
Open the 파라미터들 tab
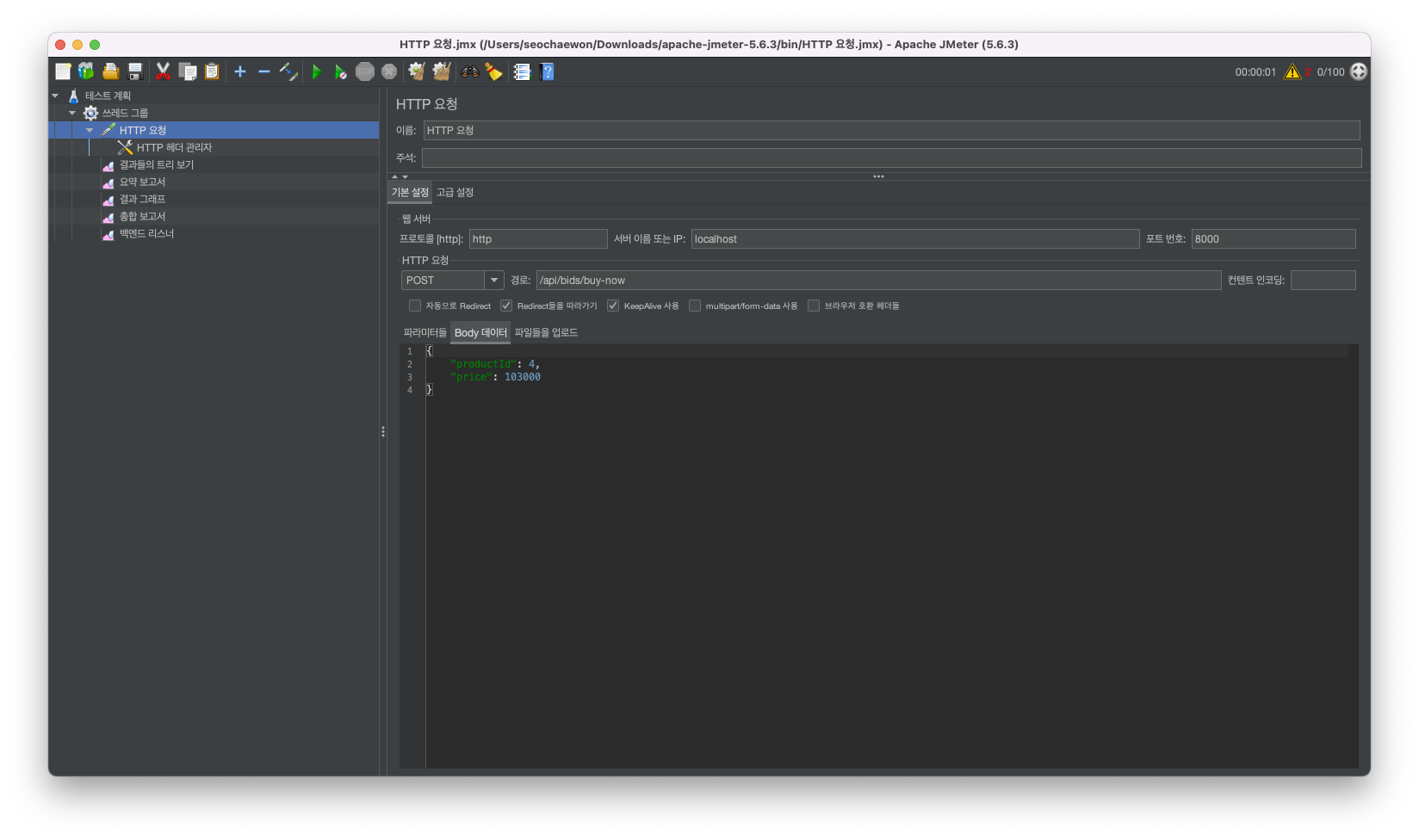coord(425,332)
